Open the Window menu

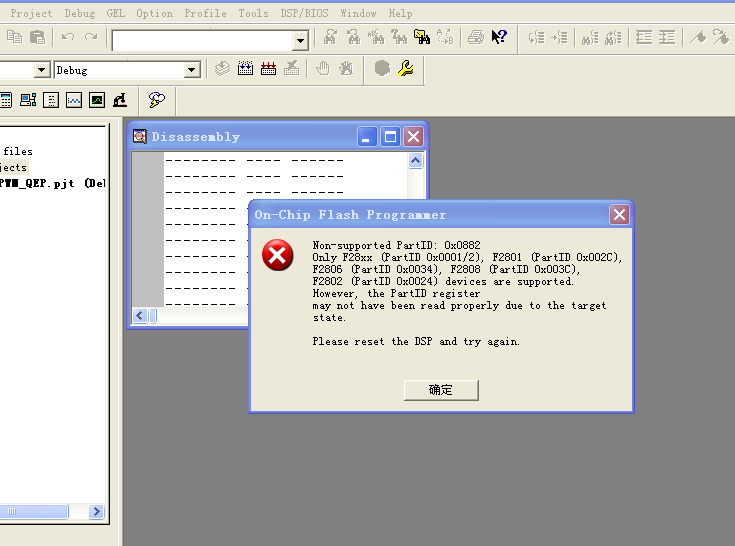point(358,14)
